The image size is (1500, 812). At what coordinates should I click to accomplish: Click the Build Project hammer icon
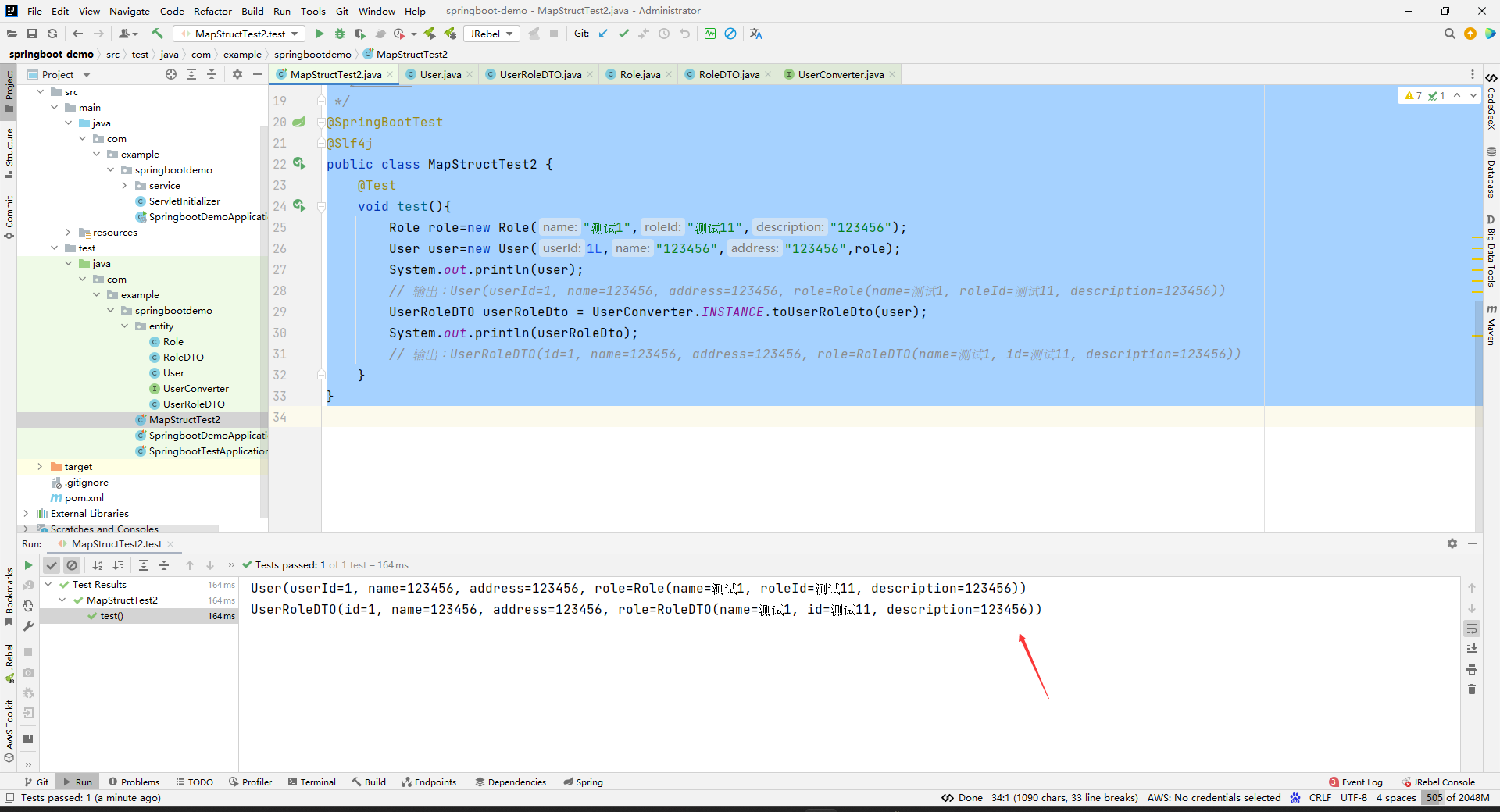(157, 34)
